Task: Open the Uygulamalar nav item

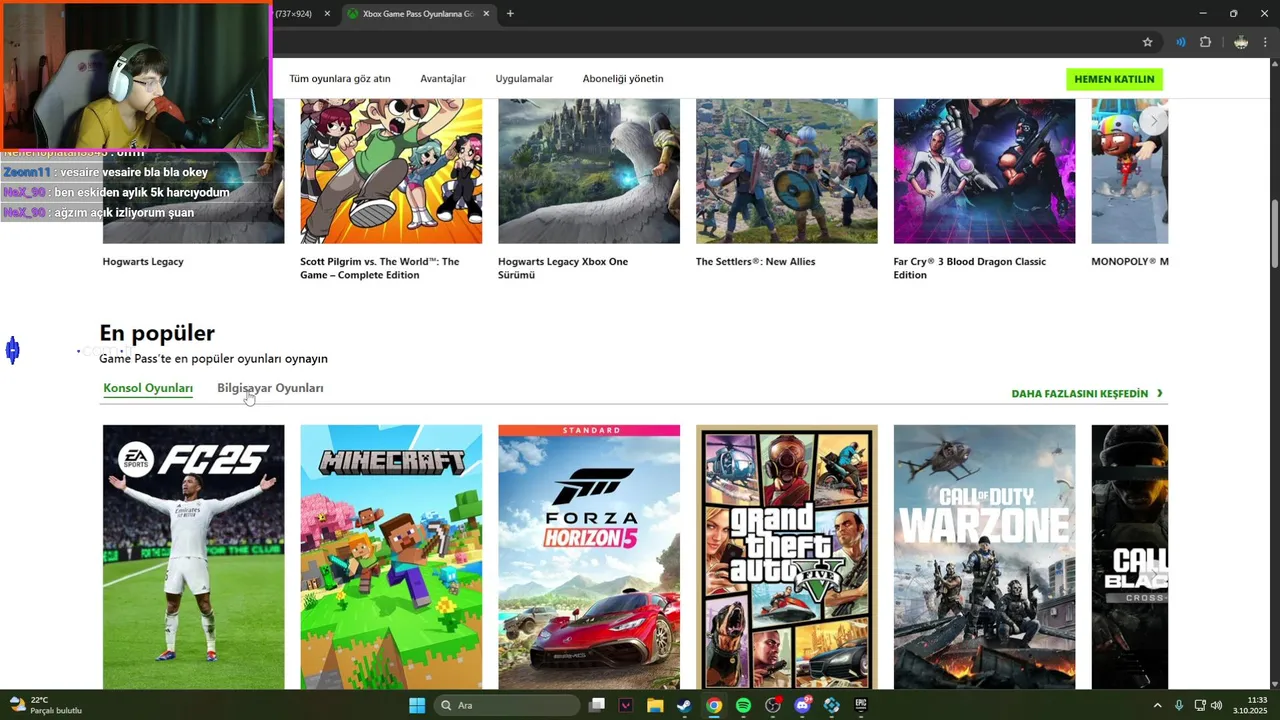Action: coord(524,79)
